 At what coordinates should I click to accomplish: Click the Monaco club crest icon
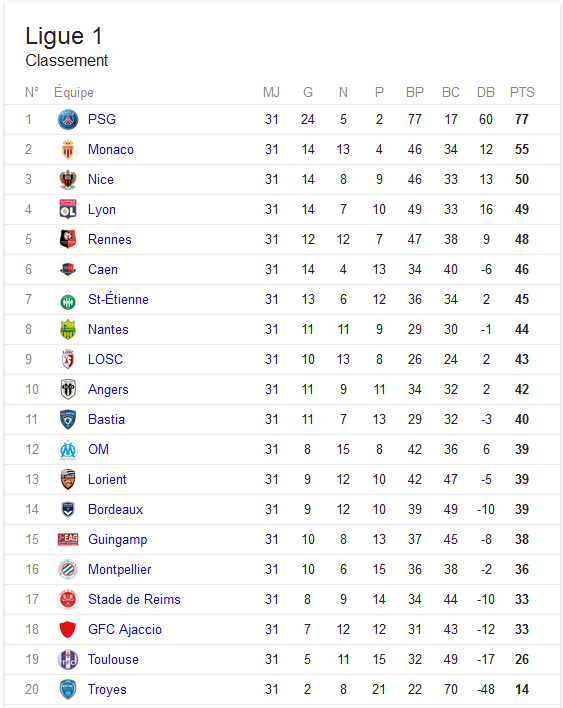click(68, 149)
